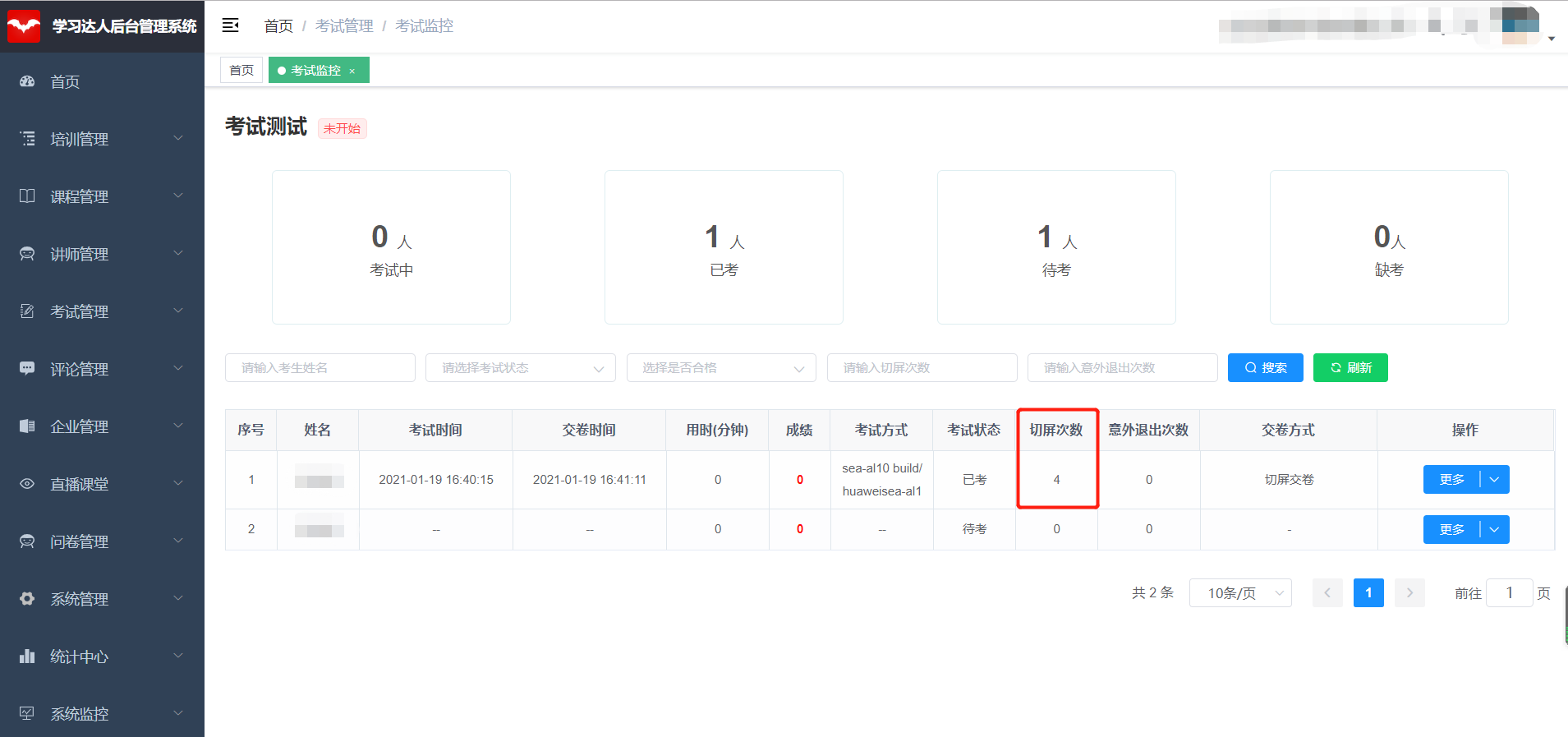This screenshot has height=737, width=1568.
Task: Open 直播课堂 in the sidebar menu
Action: tap(102, 484)
